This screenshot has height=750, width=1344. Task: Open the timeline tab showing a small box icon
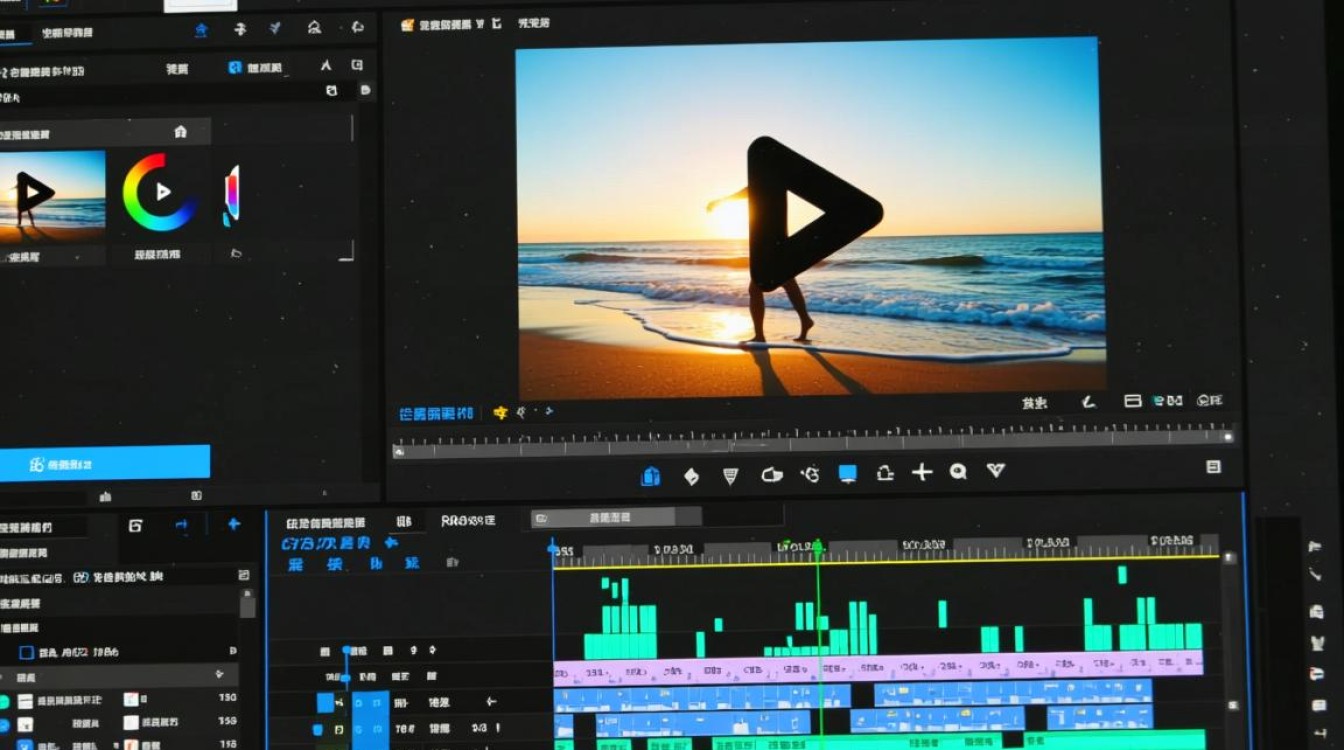[616, 518]
